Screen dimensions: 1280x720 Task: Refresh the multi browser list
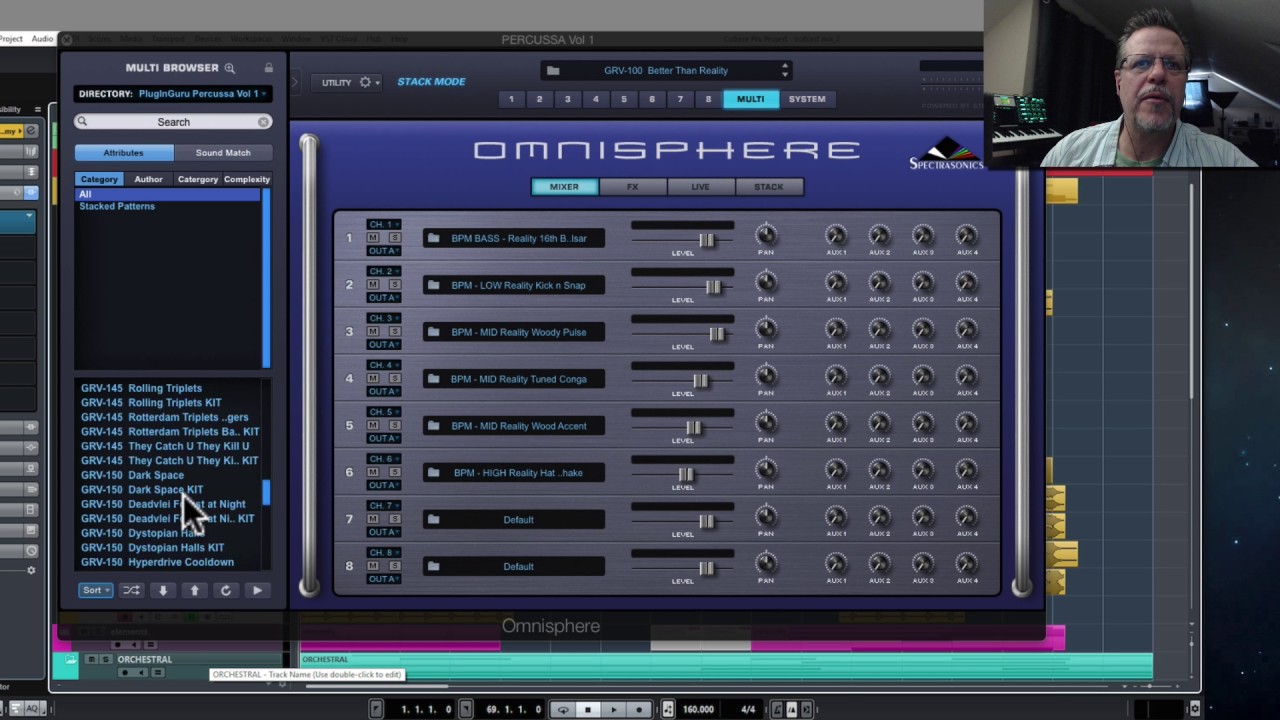coord(226,590)
